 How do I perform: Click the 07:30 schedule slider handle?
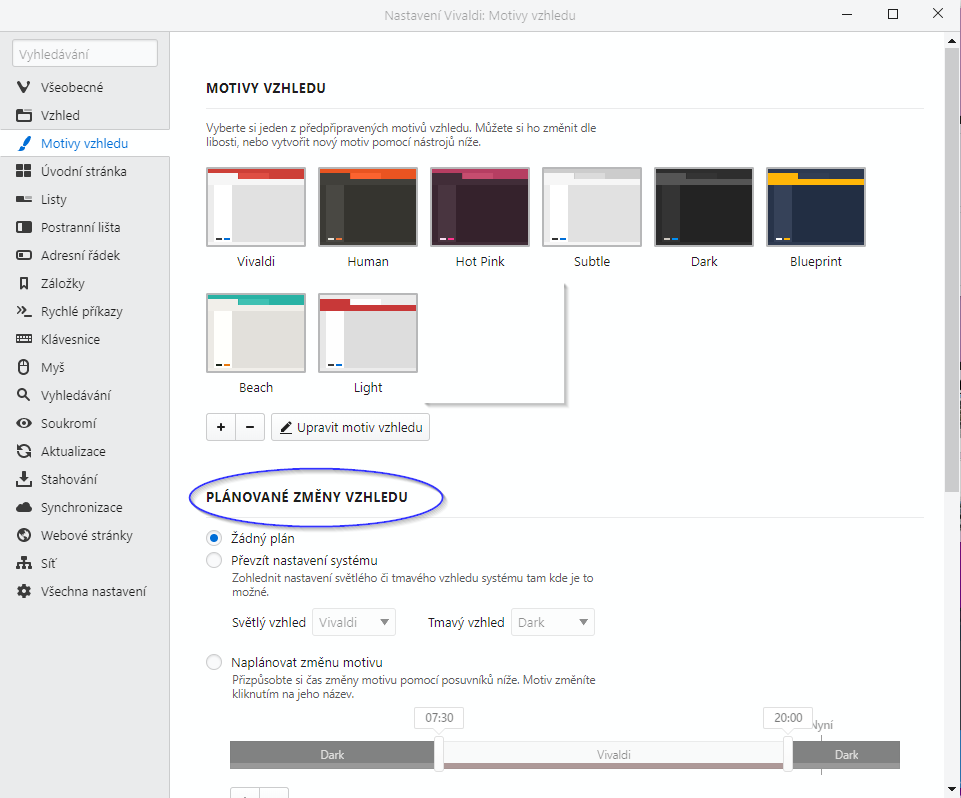[x=439, y=754]
